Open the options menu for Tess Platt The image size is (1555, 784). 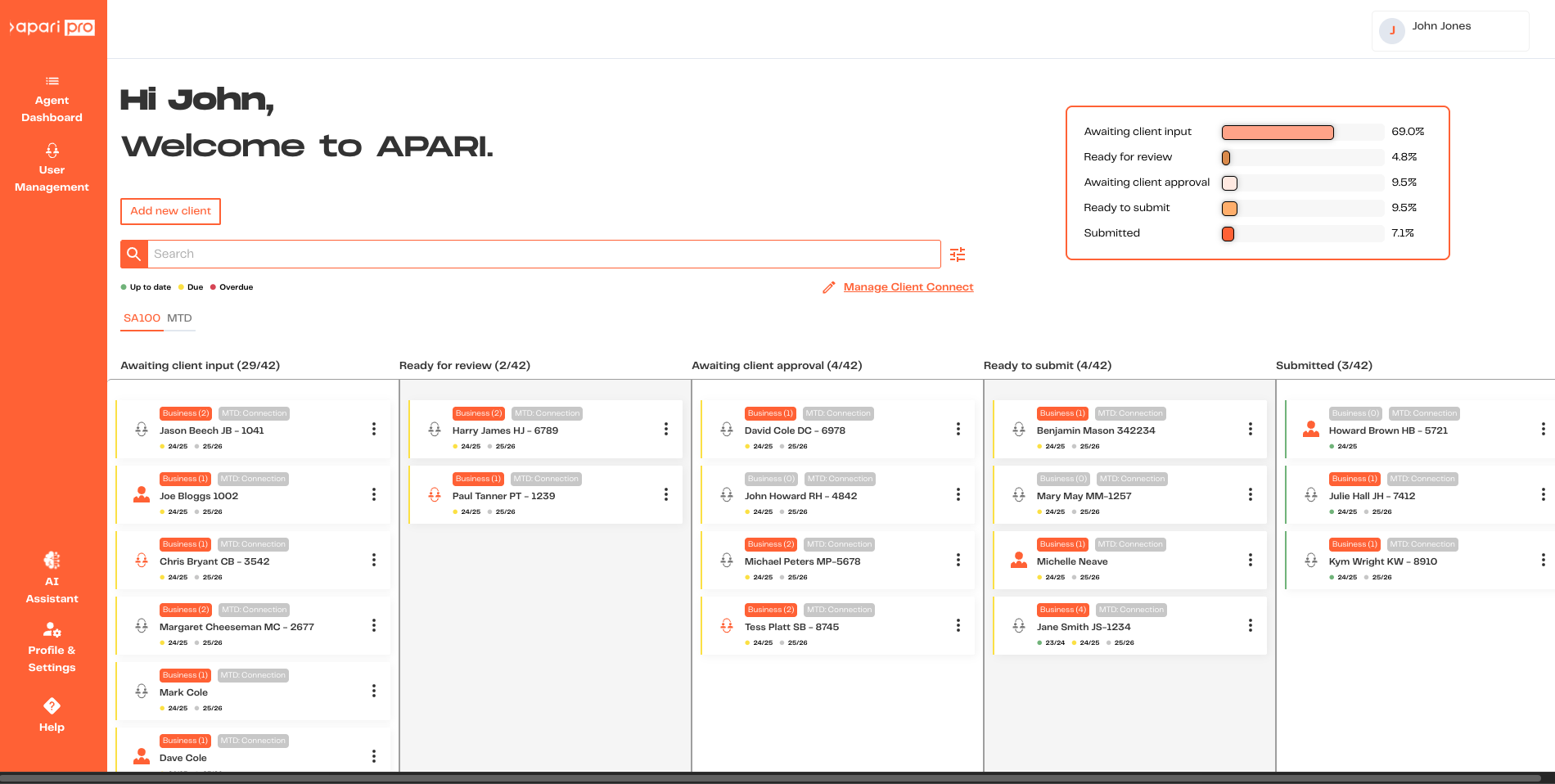coord(958,625)
